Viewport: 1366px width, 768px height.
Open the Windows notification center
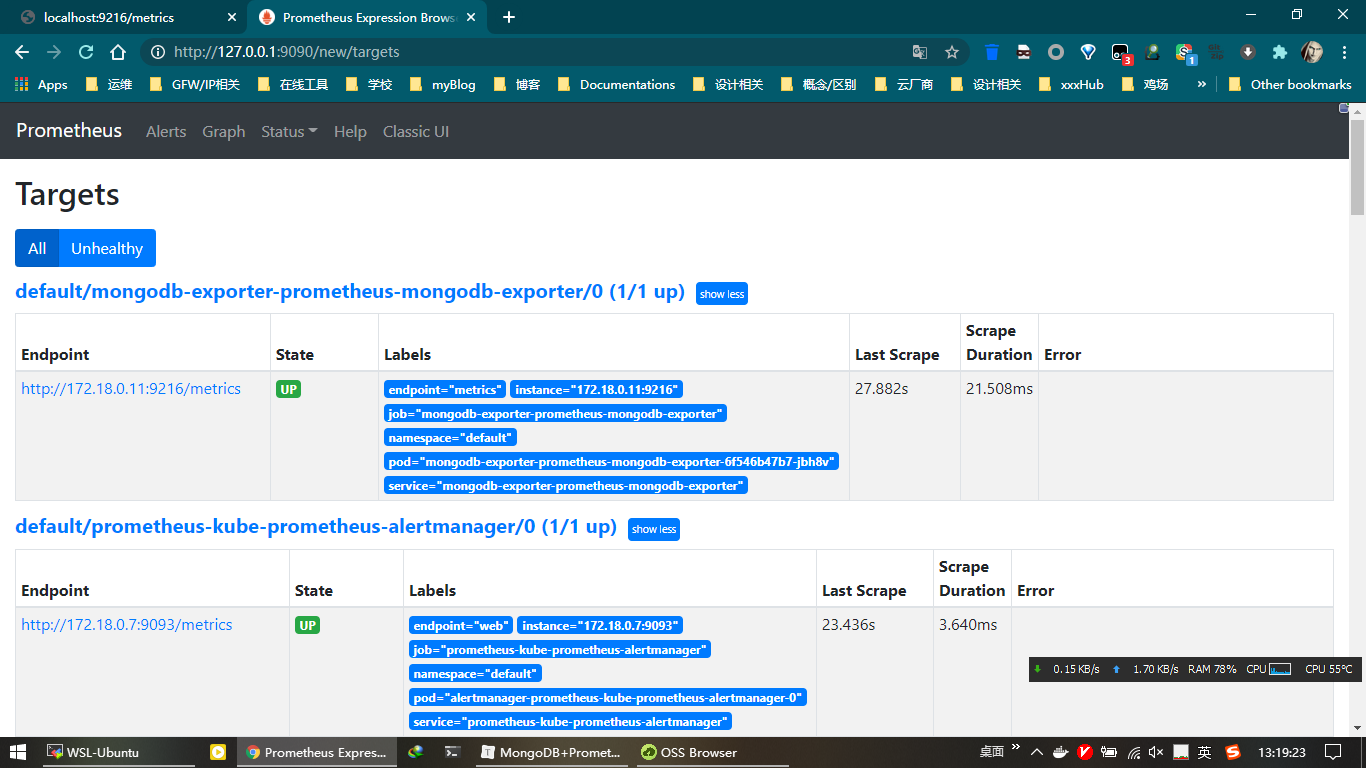1333,752
